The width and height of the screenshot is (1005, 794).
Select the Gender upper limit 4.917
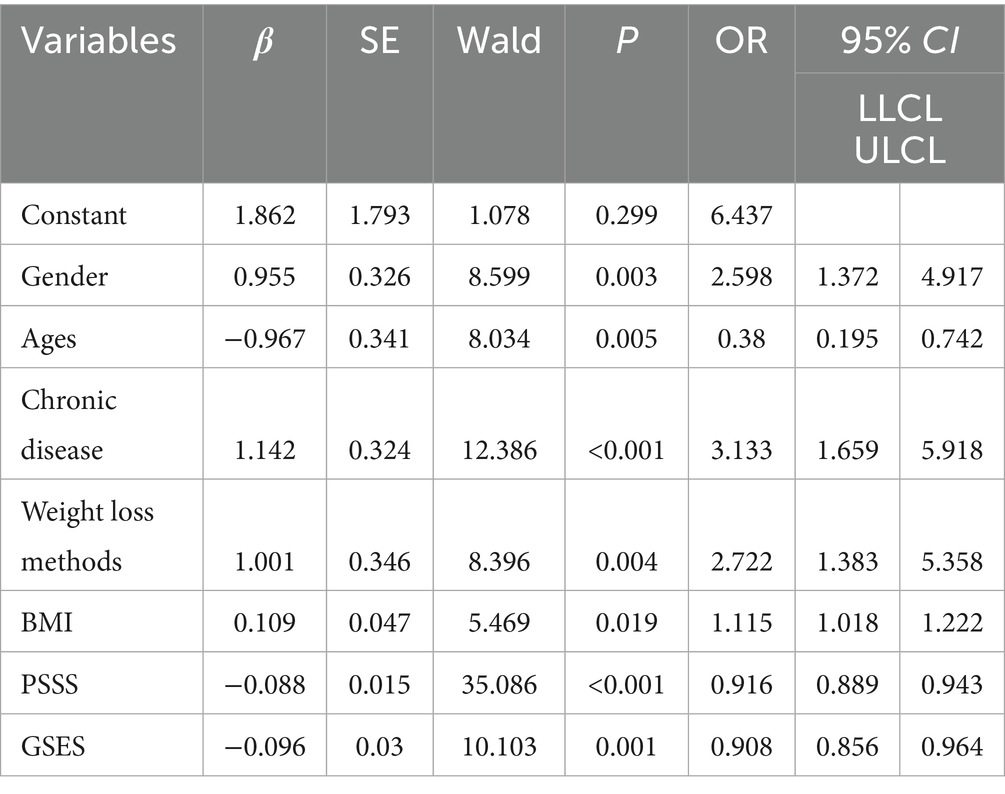952,276
